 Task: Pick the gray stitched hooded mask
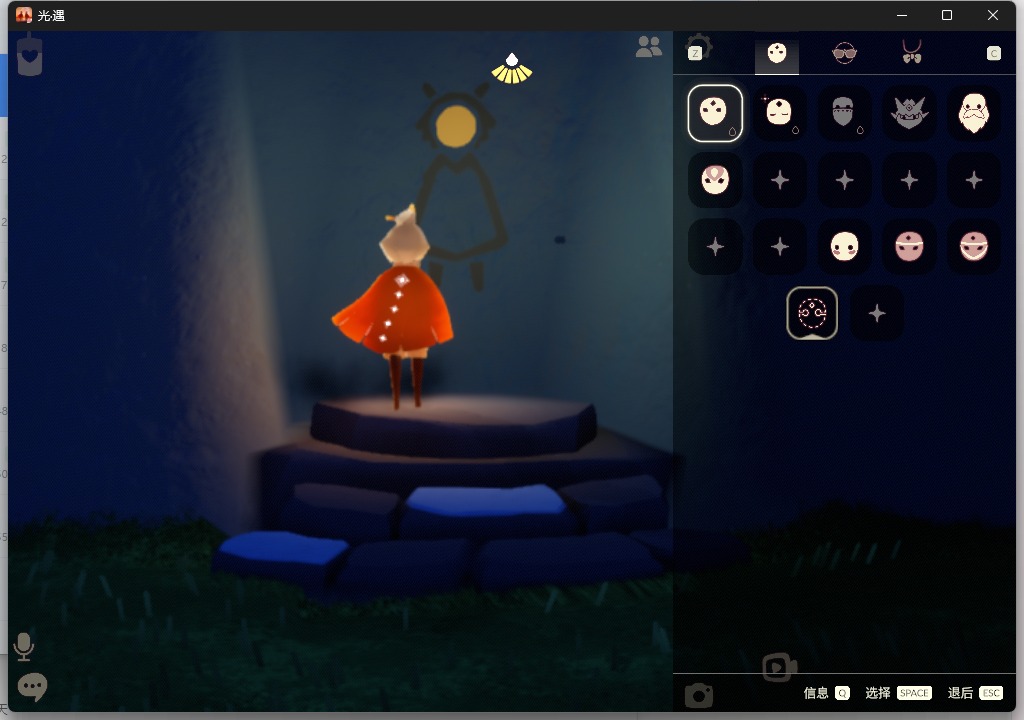pyautogui.click(x=844, y=113)
